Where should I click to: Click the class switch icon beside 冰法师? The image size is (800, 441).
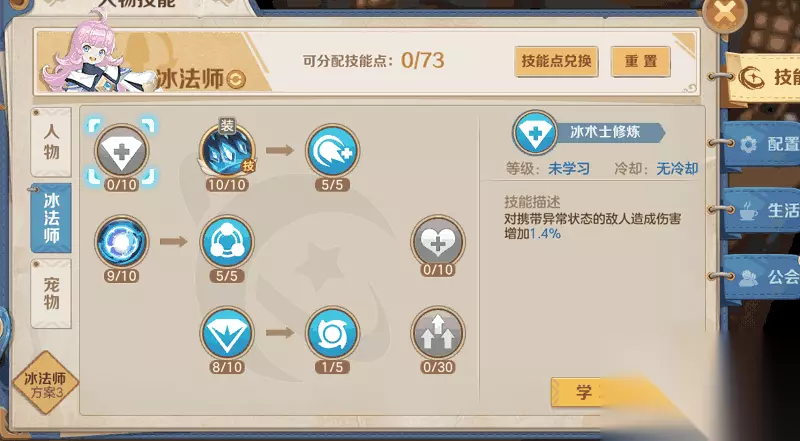point(236,79)
